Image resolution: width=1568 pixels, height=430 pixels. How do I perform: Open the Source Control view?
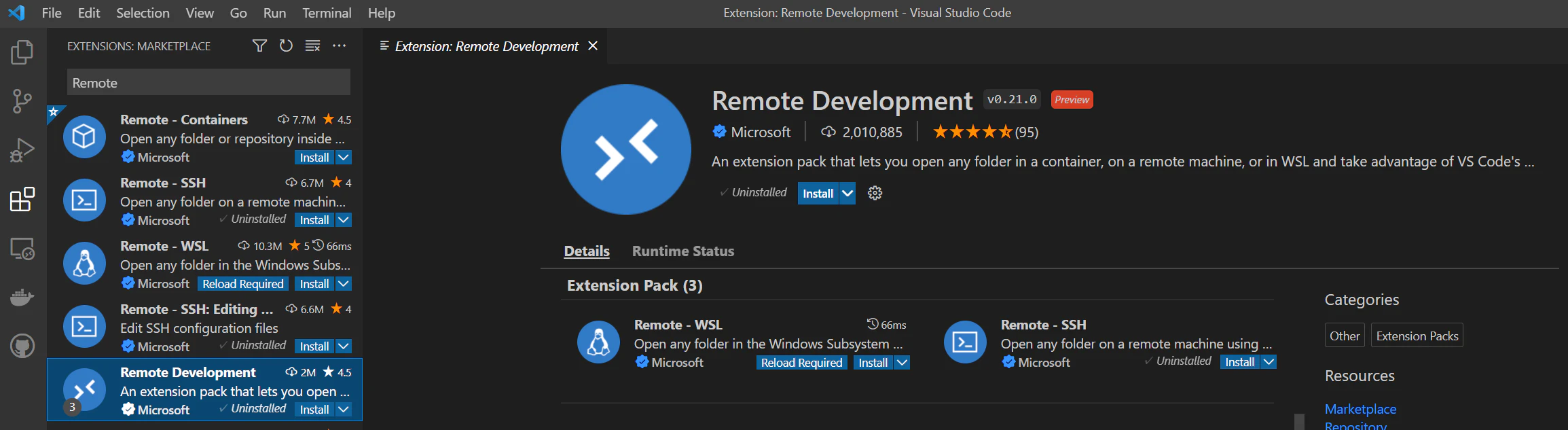tap(22, 101)
